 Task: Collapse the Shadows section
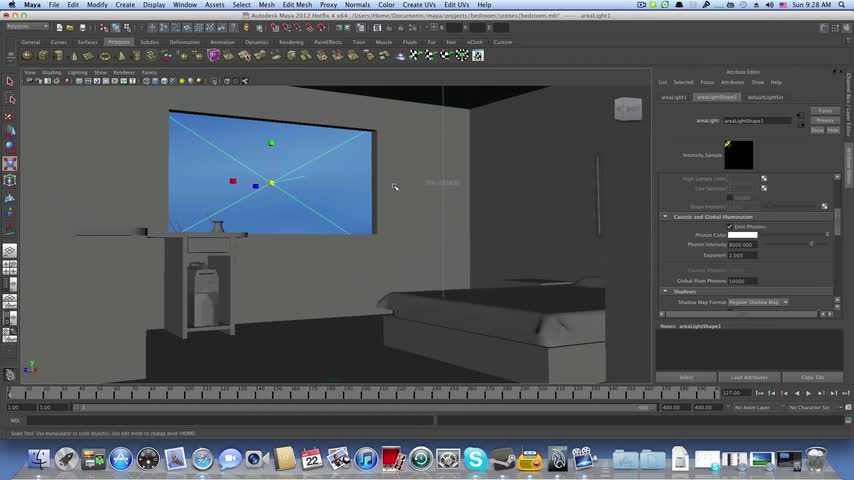[665, 291]
